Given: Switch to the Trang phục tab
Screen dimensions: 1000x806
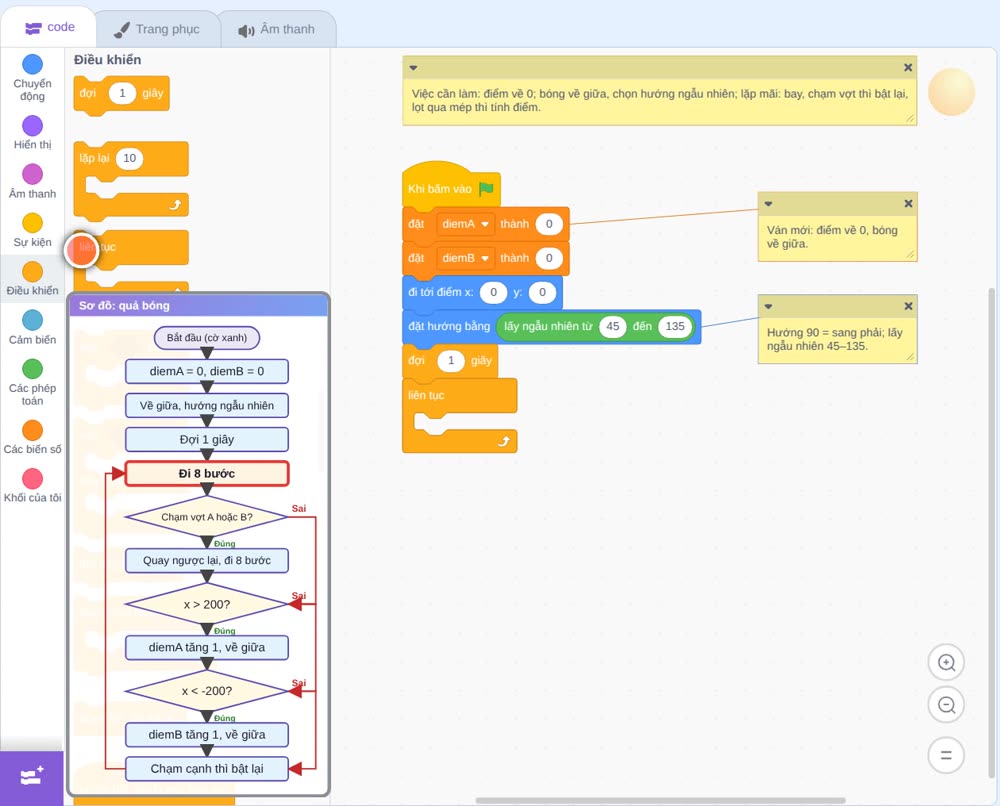Looking at the screenshot, I should pos(157,29).
